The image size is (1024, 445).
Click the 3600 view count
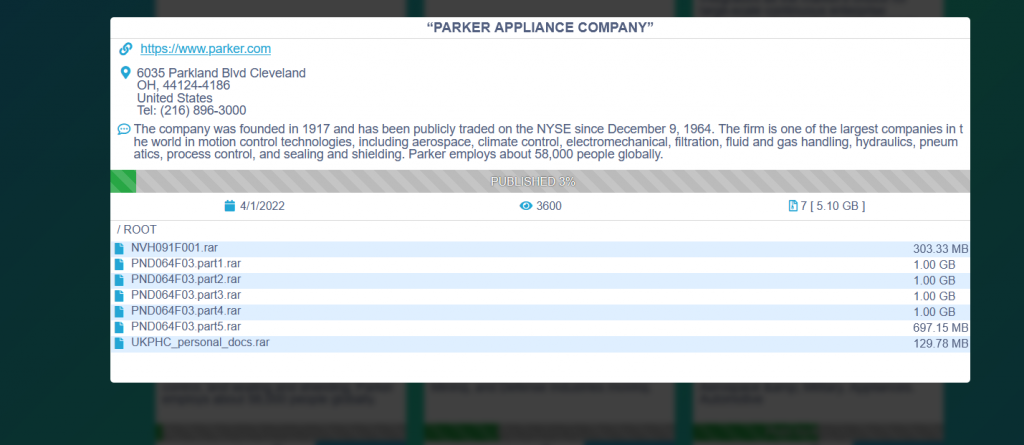coord(549,206)
